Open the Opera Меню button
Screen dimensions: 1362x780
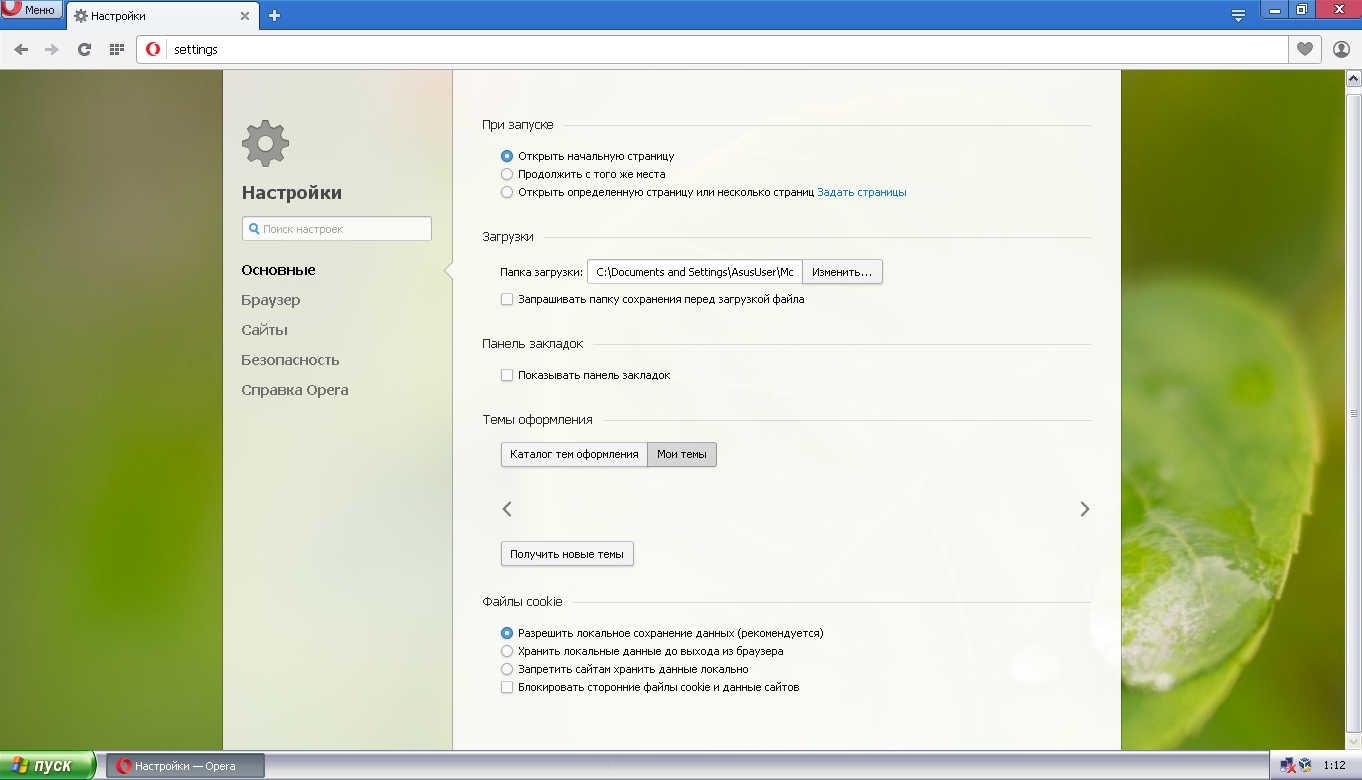[x=31, y=10]
